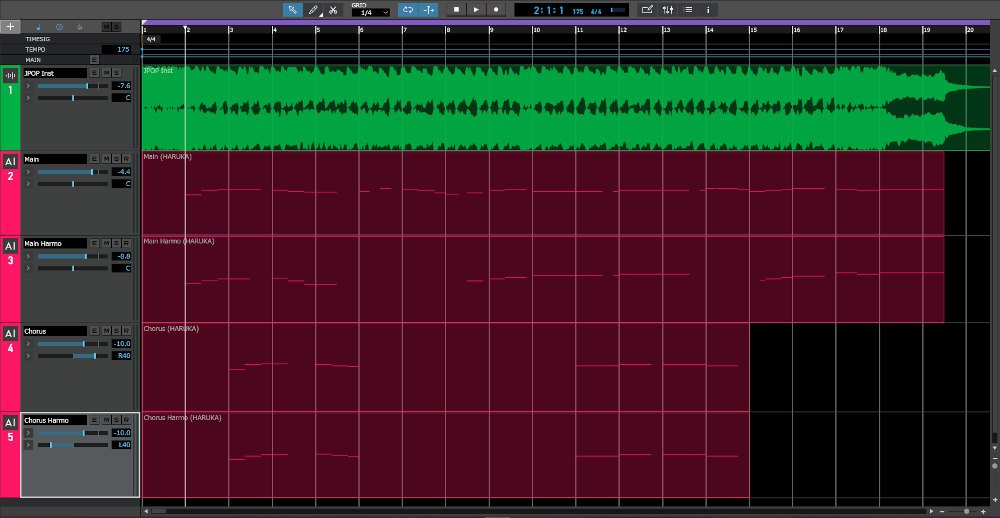Click the clock icon above track list
The width and height of the screenshot is (1000, 518).
coord(59,27)
